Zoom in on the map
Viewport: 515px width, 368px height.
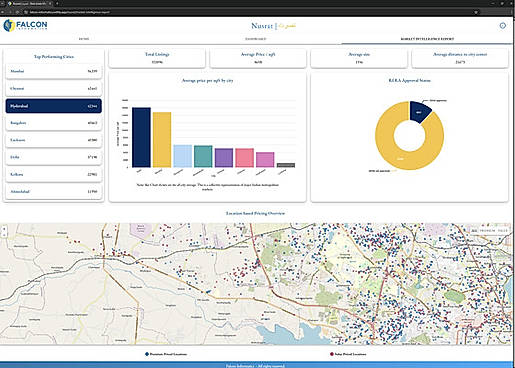pos(4,229)
